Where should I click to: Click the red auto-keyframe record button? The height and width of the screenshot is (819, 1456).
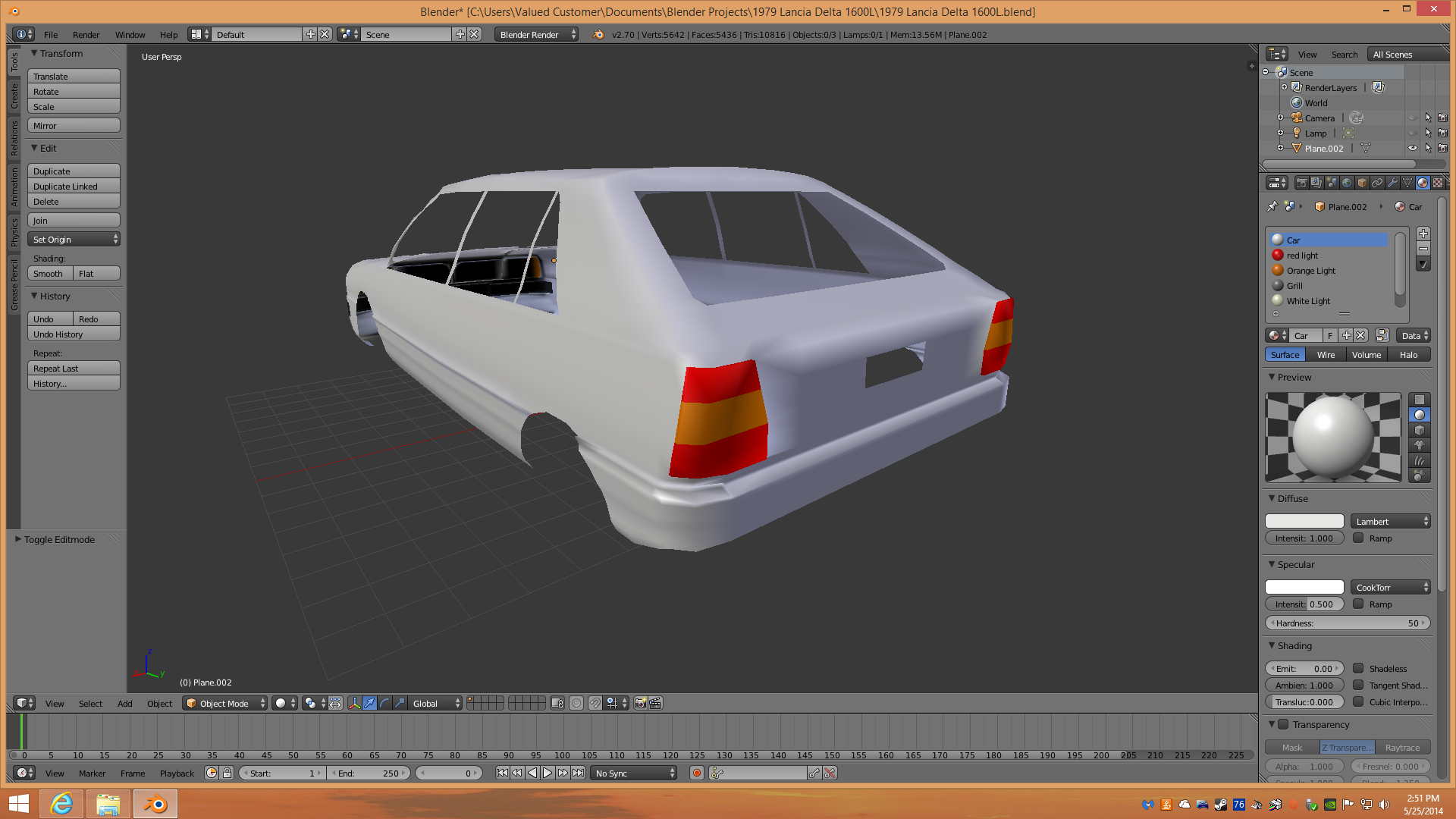(x=697, y=773)
